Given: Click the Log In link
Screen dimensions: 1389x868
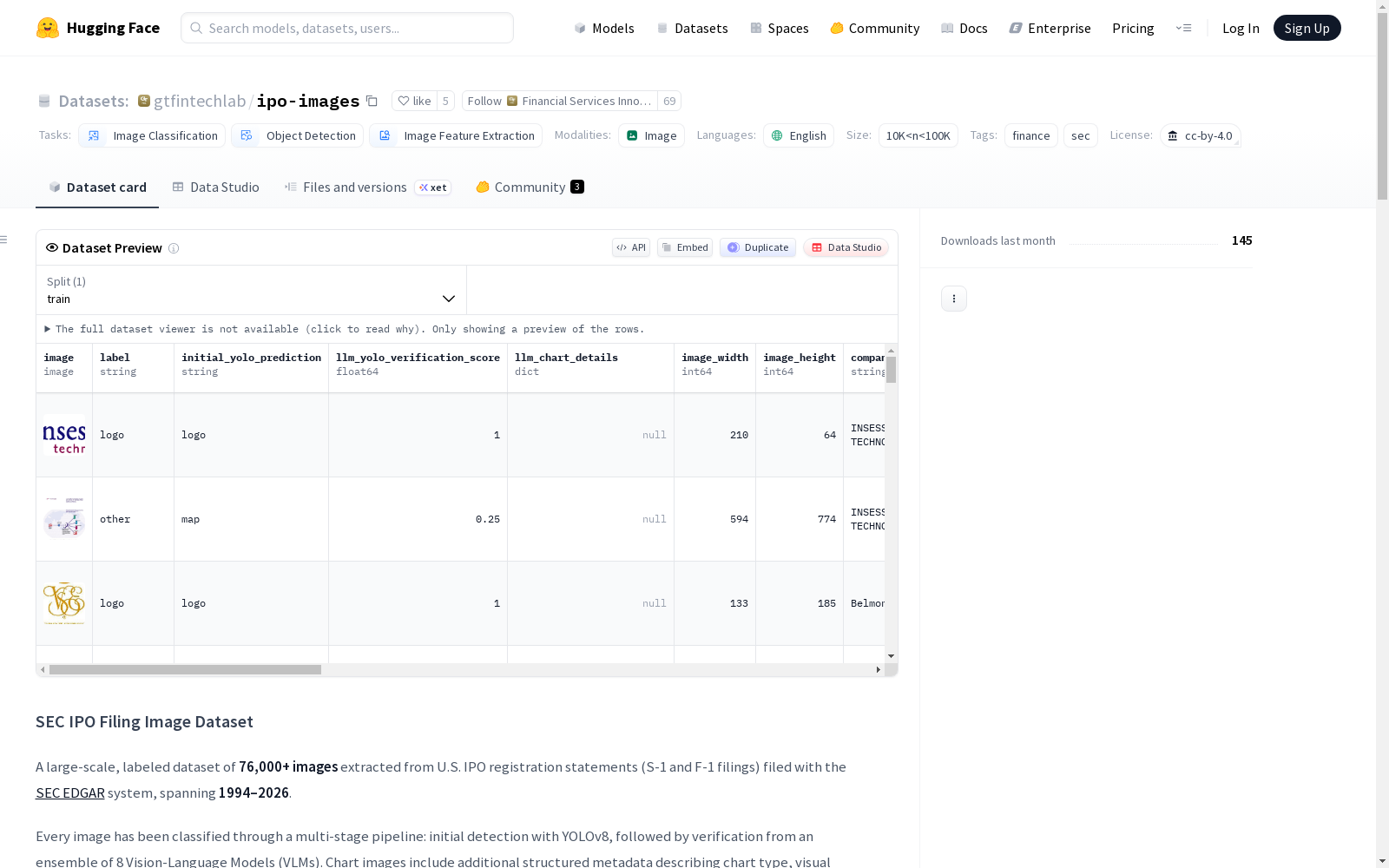Looking at the screenshot, I should [1241, 28].
